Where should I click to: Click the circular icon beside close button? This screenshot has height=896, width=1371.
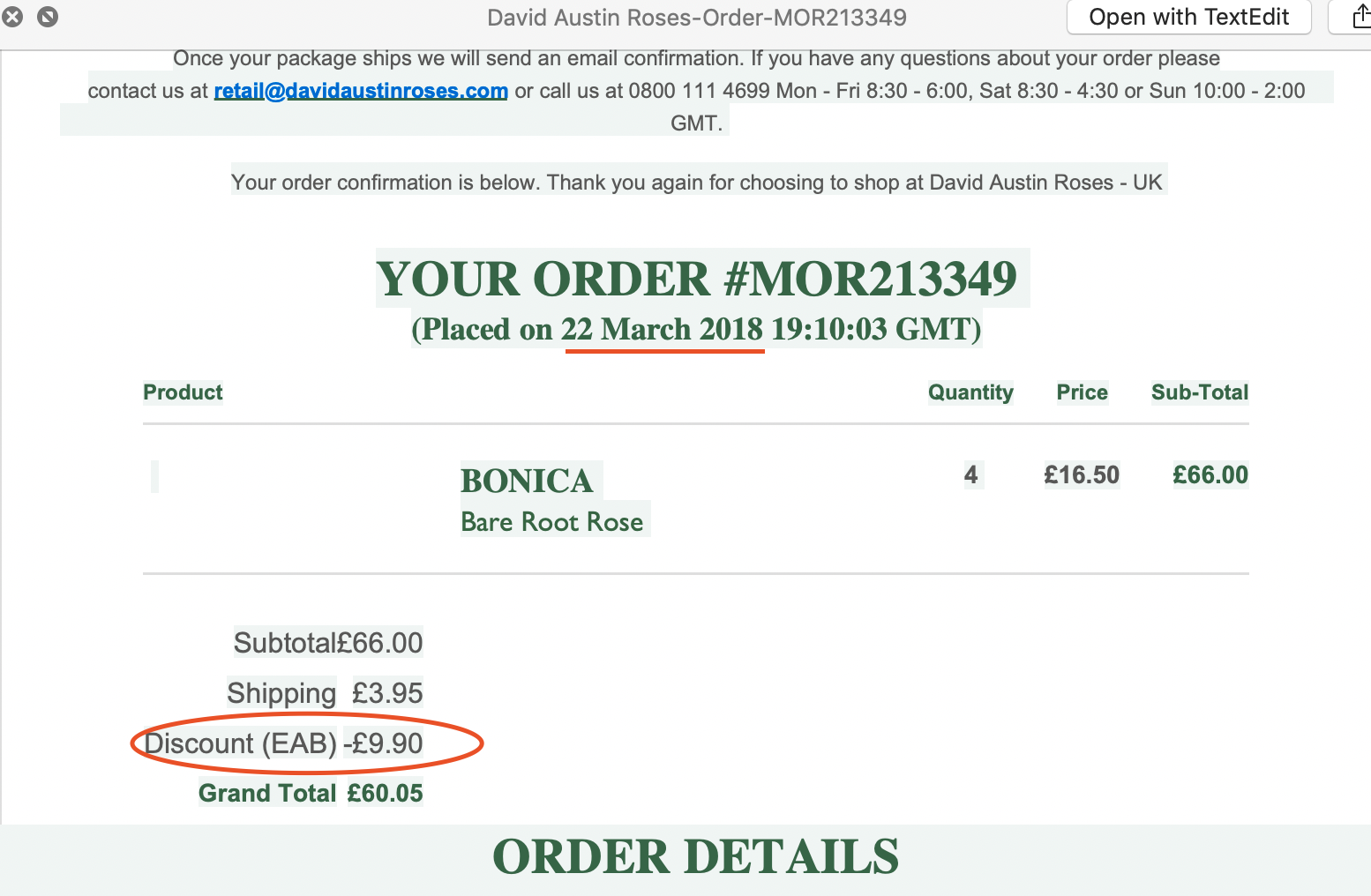click(x=48, y=17)
